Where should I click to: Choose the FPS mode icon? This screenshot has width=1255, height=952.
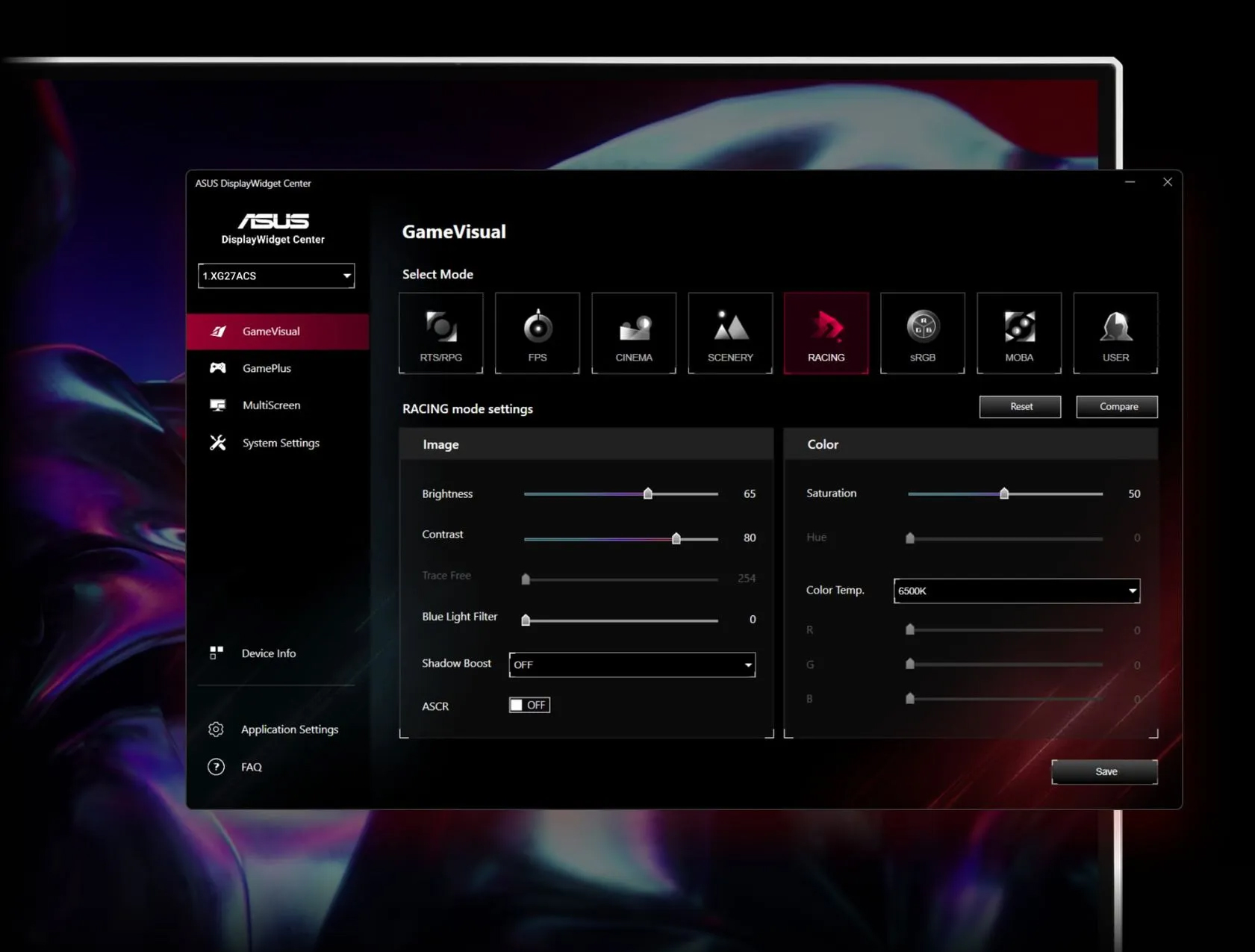(x=537, y=334)
